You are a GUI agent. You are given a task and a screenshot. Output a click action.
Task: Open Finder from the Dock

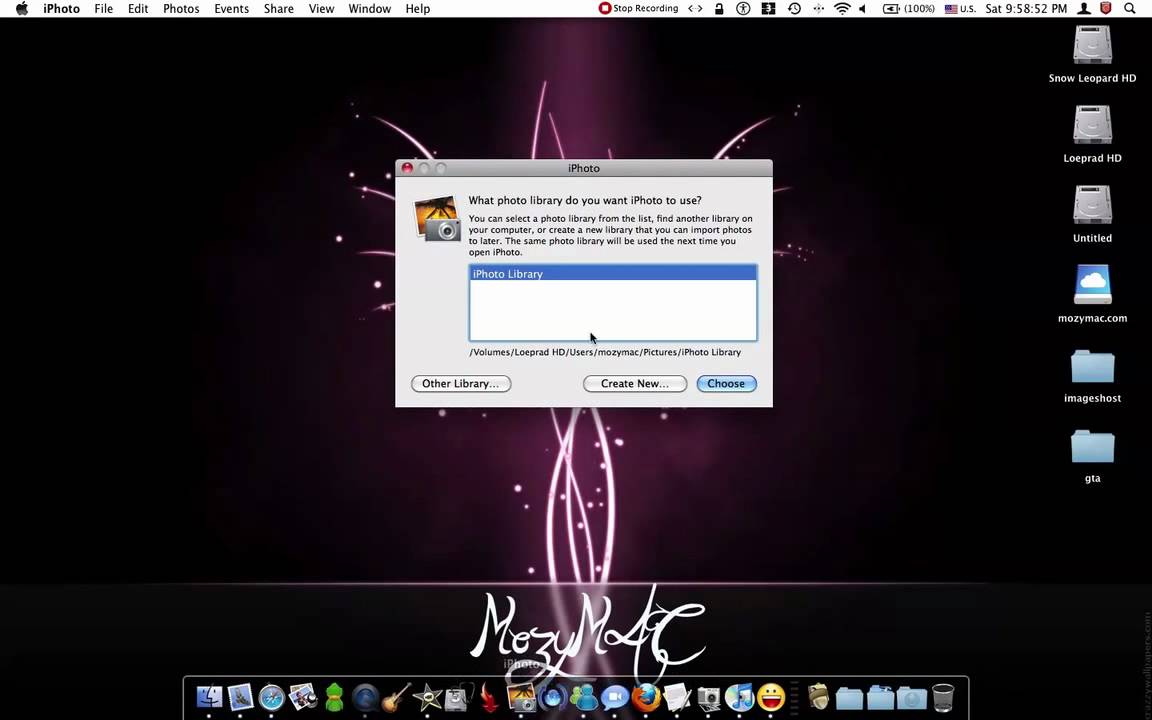tap(209, 696)
